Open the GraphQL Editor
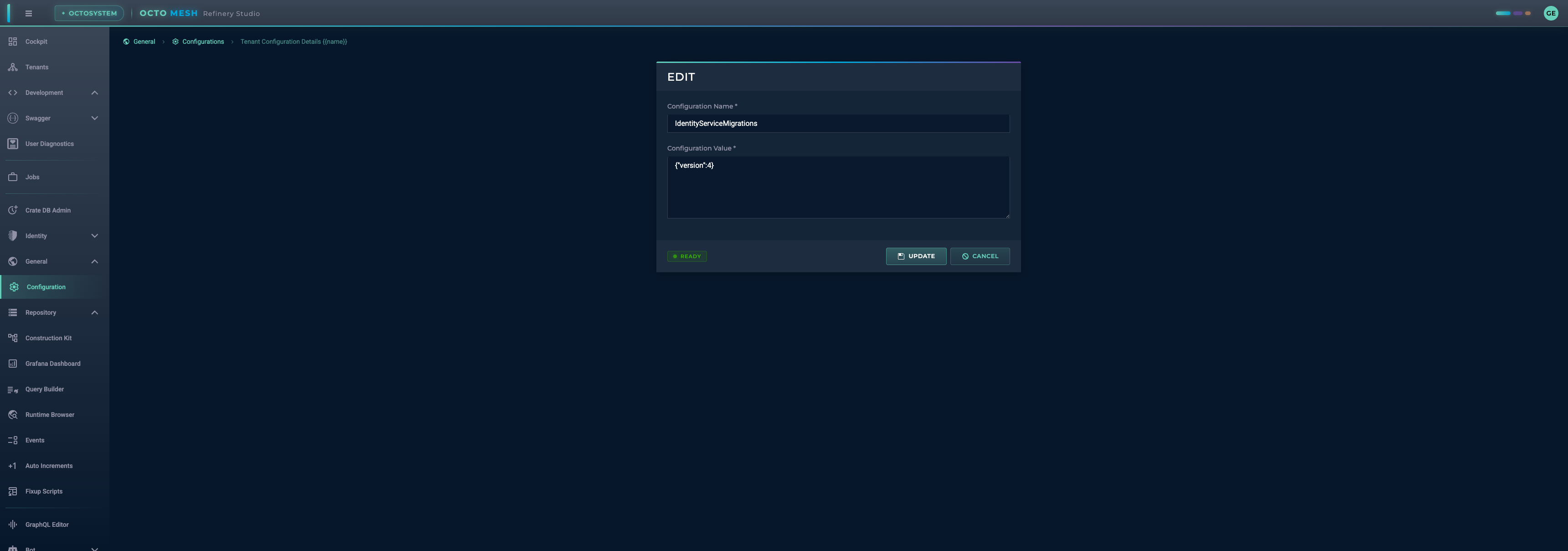Screen dimensions: 1568x551 [46, 524]
